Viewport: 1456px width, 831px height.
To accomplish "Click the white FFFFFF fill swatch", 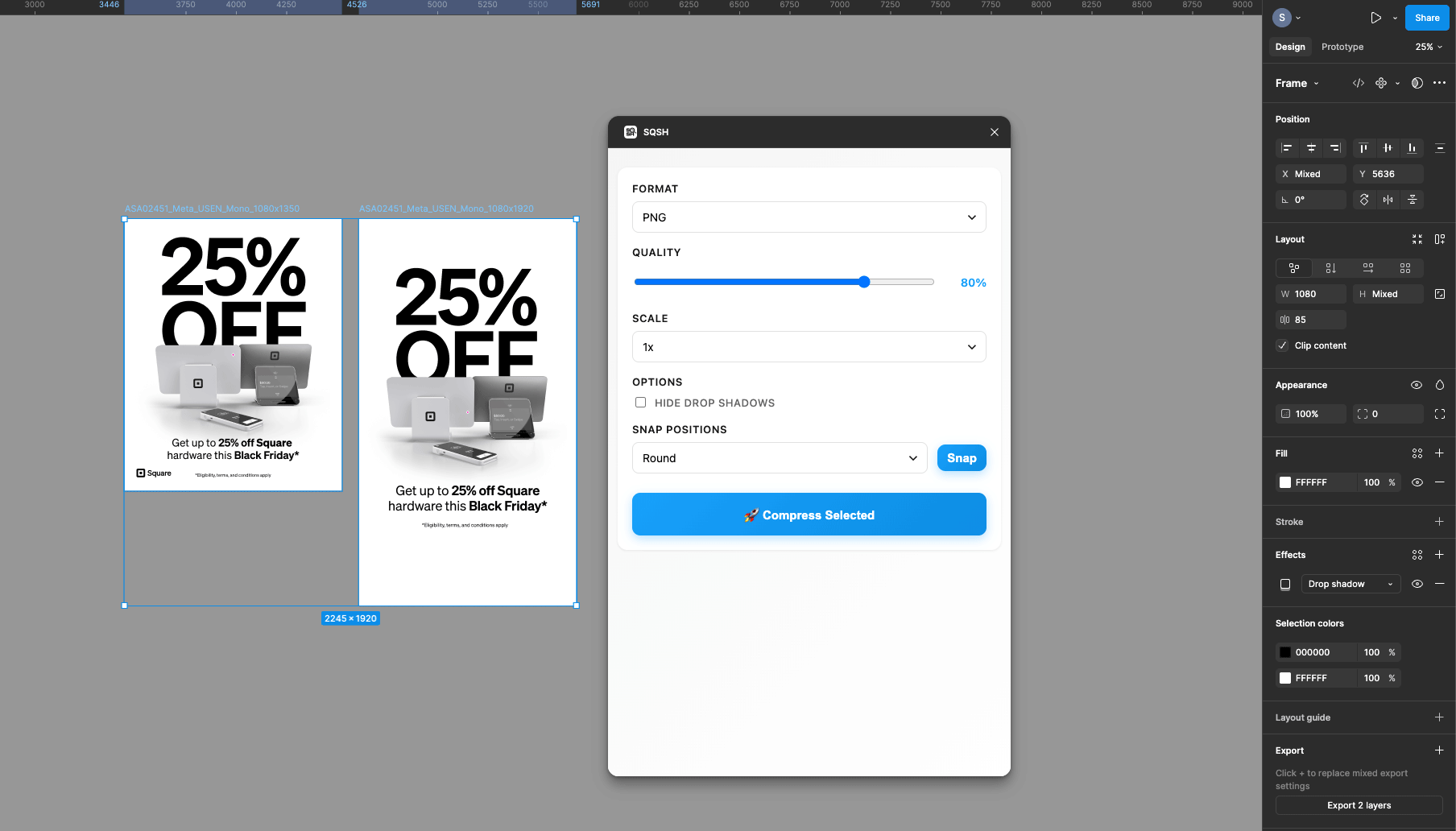I will 1285,482.
